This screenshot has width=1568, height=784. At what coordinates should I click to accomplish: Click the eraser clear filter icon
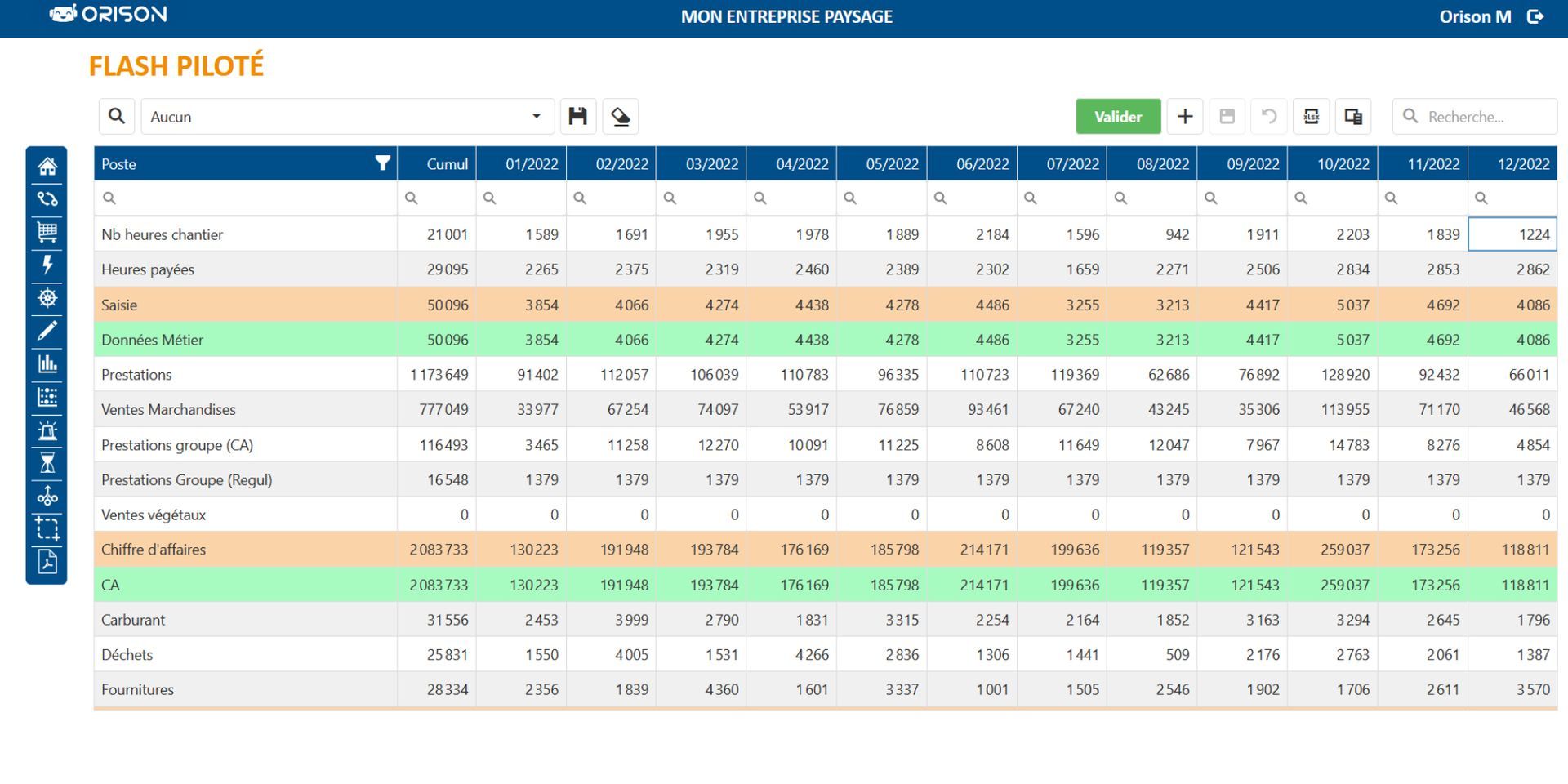(621, 117)
